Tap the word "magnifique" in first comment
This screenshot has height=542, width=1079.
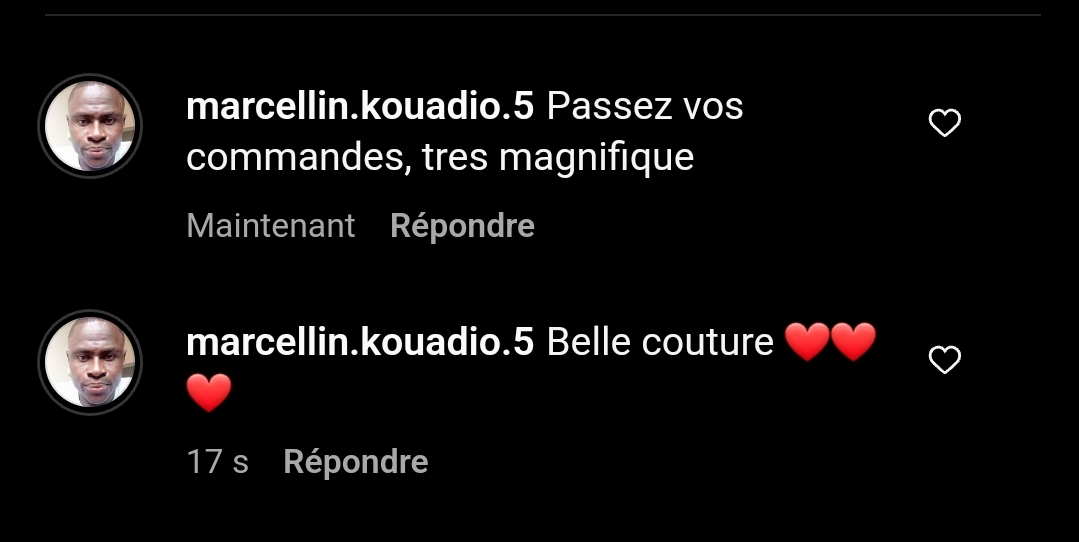(597, 159)
